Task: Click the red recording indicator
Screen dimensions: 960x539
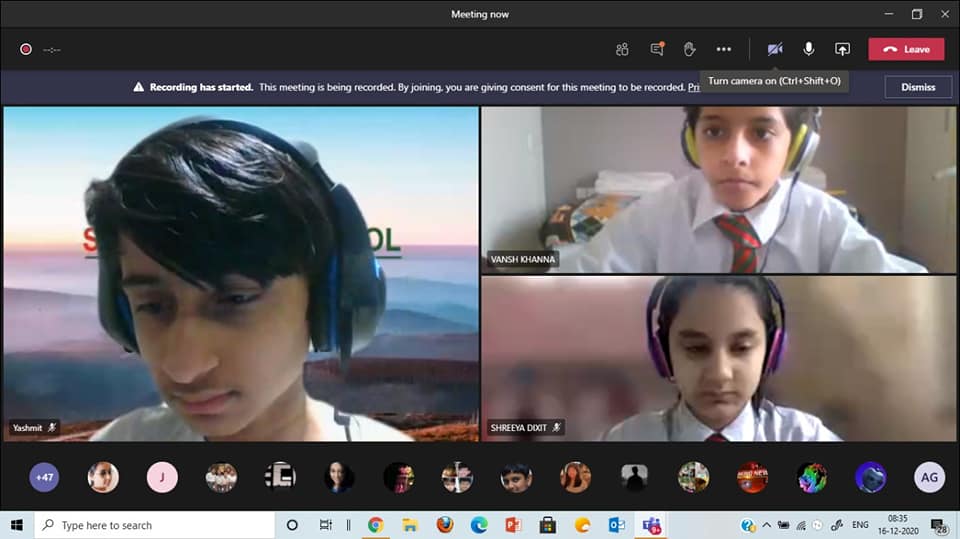Action: (26, 49)
